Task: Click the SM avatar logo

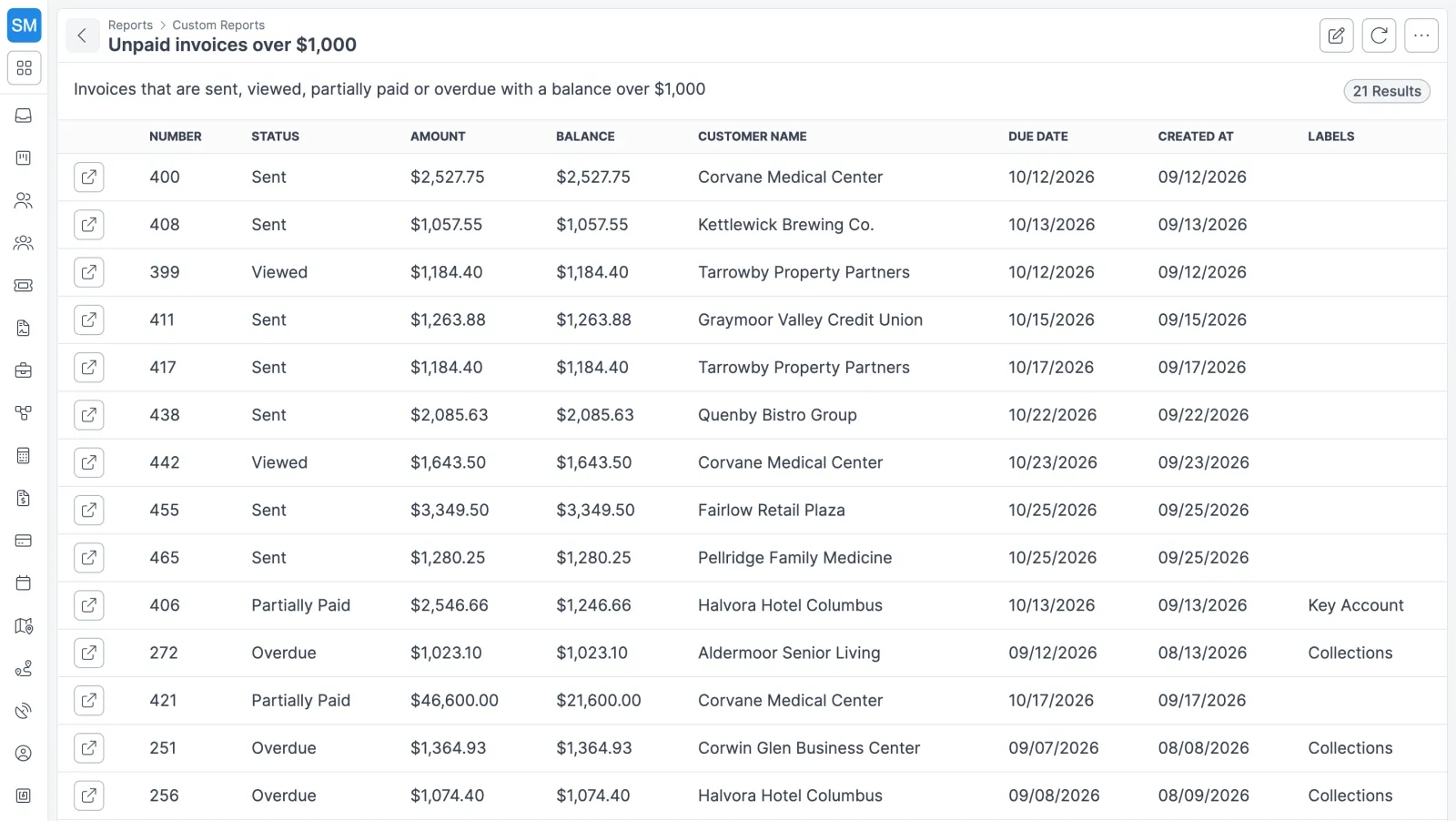Action: click(24, 25)
